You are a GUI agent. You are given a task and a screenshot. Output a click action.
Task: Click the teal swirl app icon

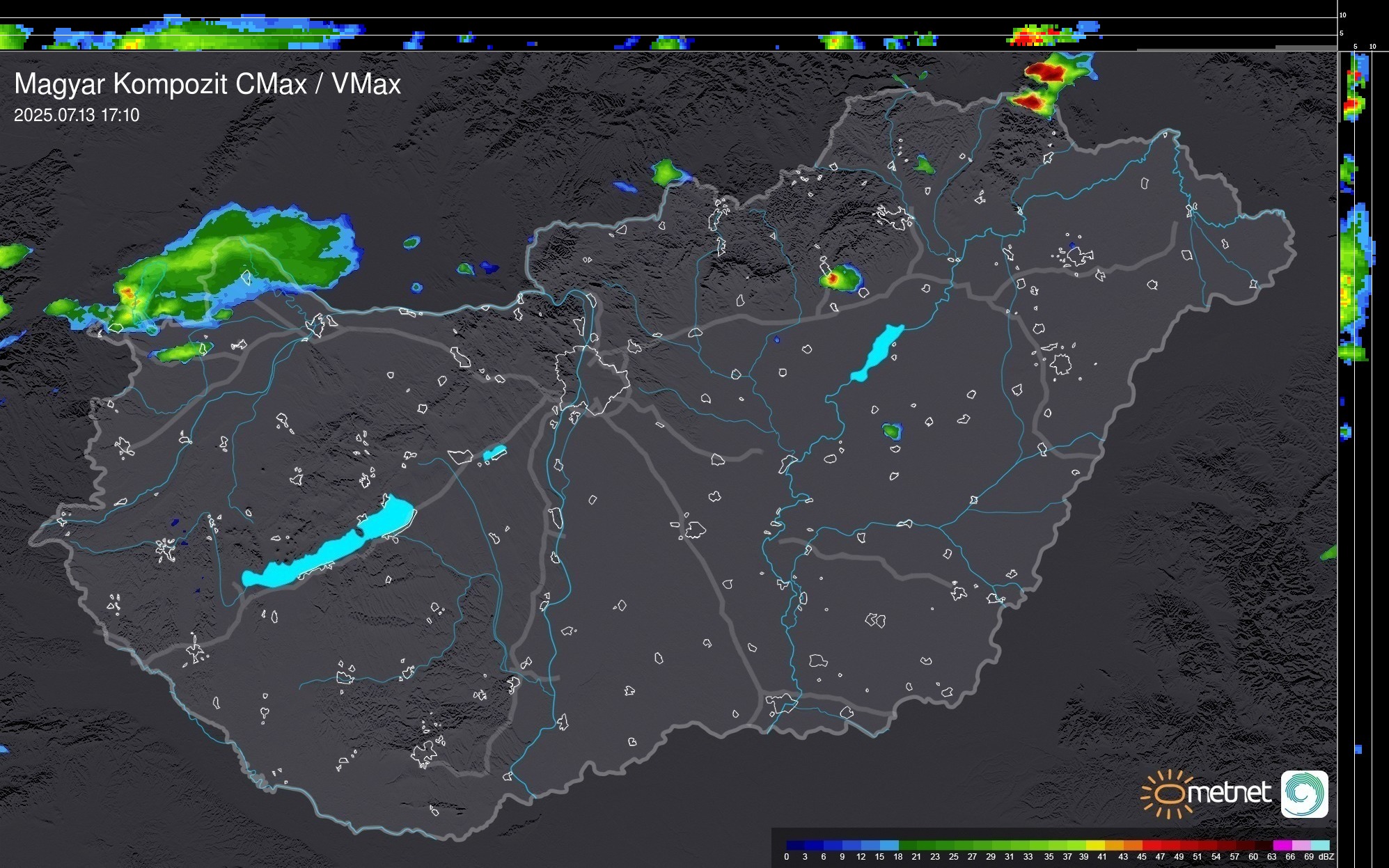pos(1304,794)
